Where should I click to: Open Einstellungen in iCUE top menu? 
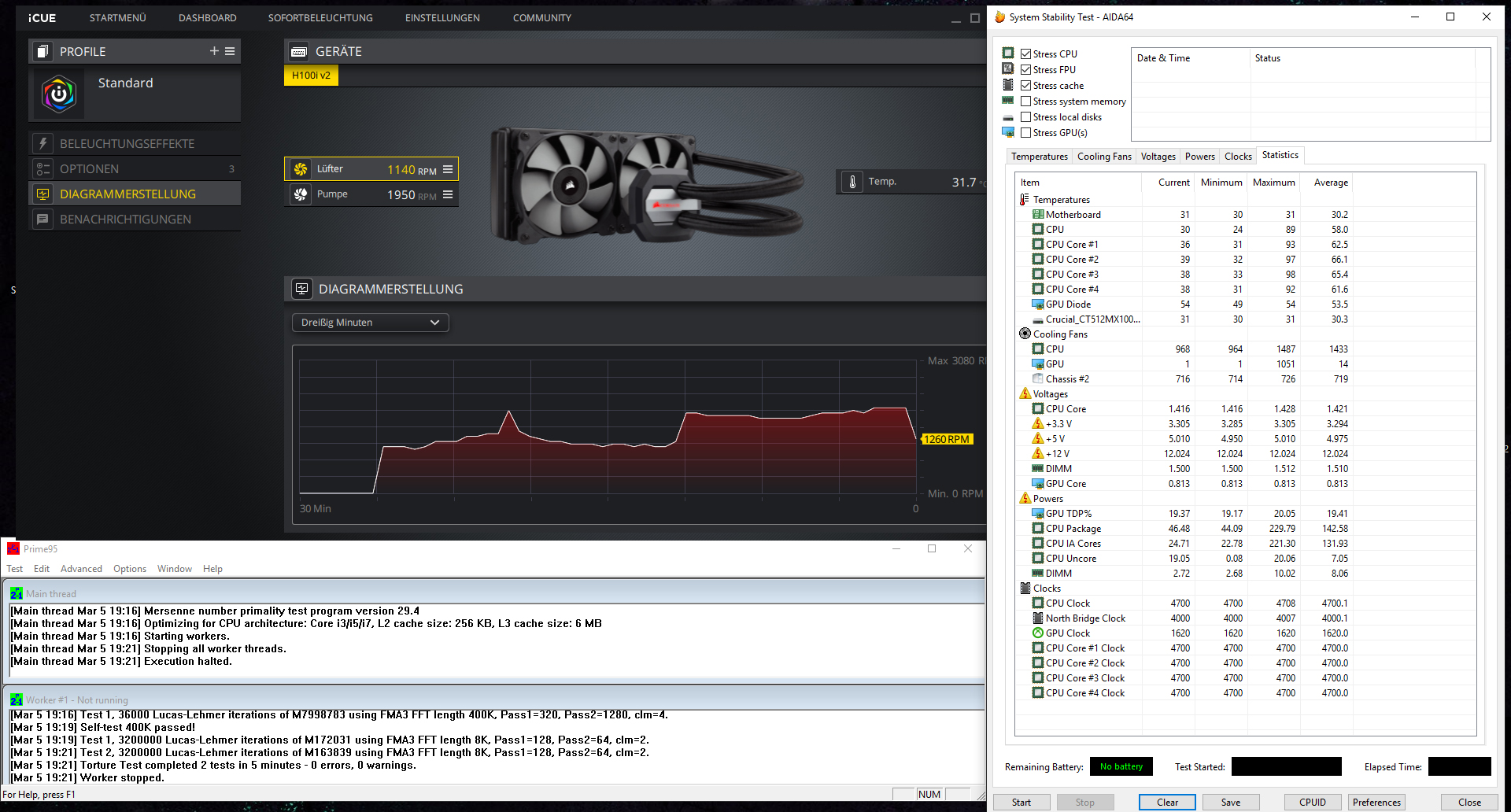(442, 17)
